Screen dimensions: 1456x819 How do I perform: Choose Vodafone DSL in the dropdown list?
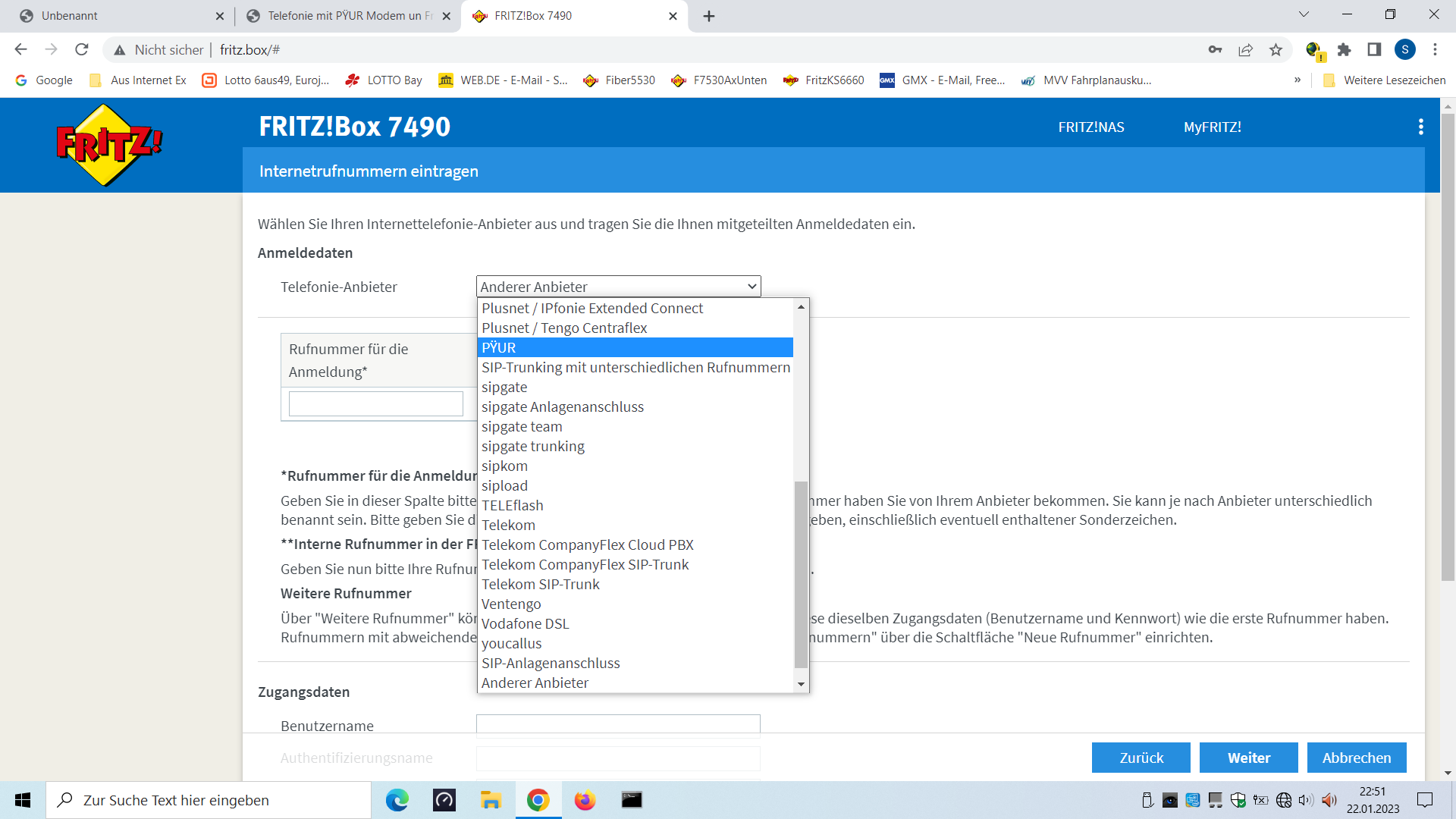pos(525,623)
